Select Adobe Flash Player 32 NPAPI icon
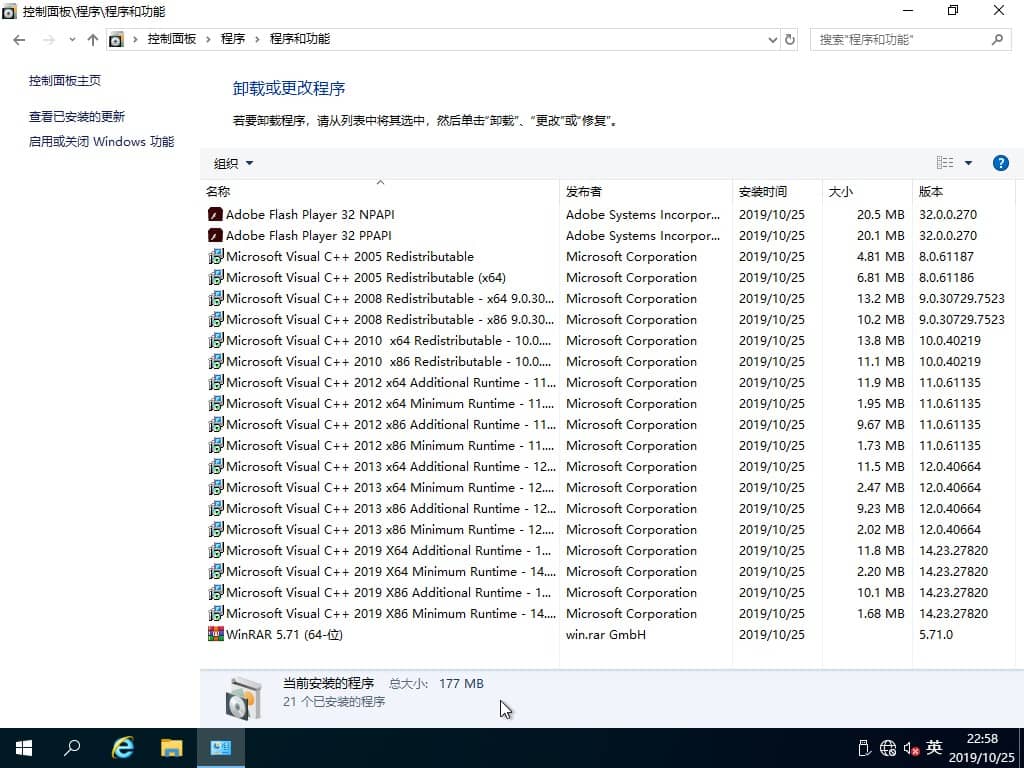 coord(216,214)
